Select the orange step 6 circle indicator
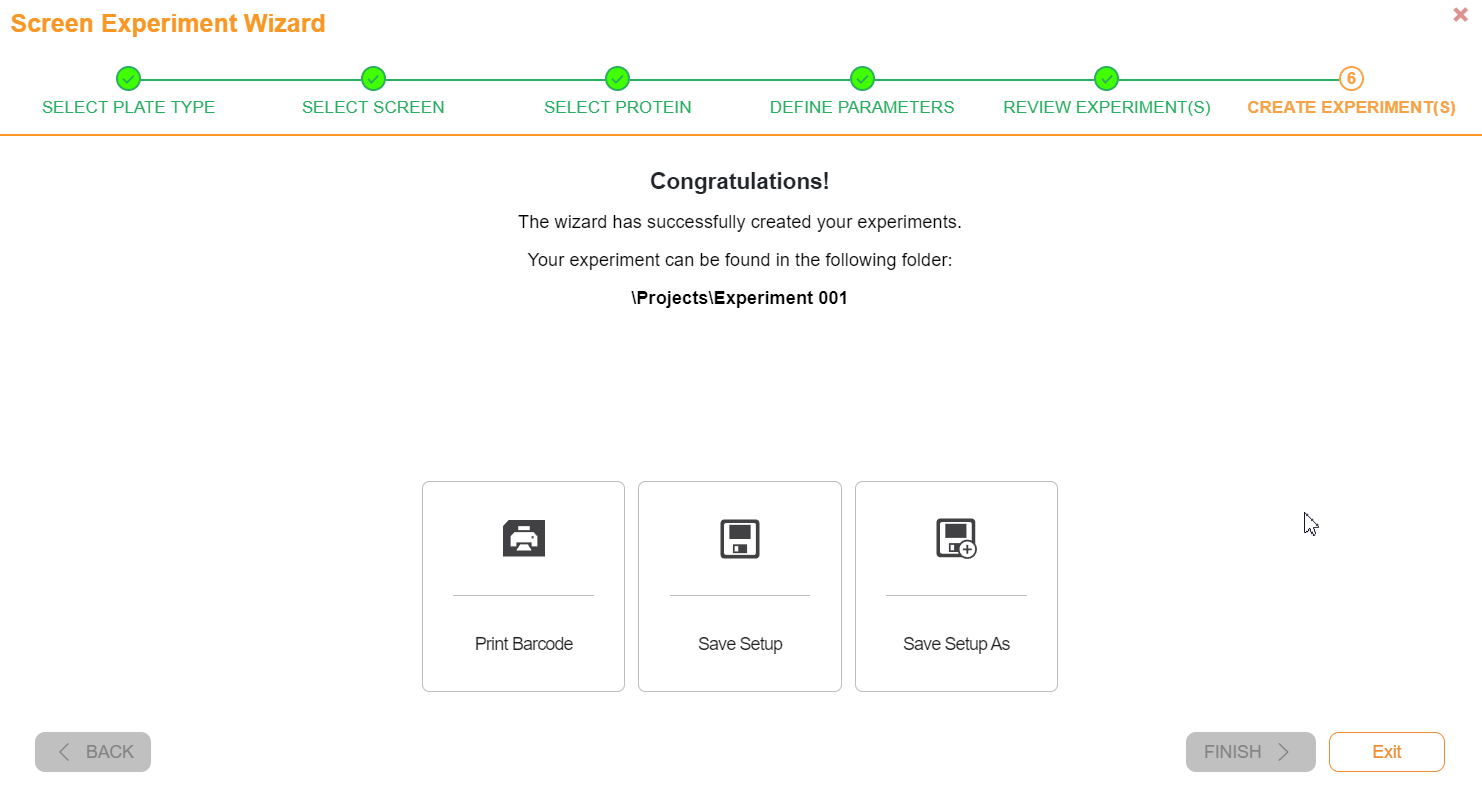The width and height of the screenshot is (1482, 793). pos(1351,78)
